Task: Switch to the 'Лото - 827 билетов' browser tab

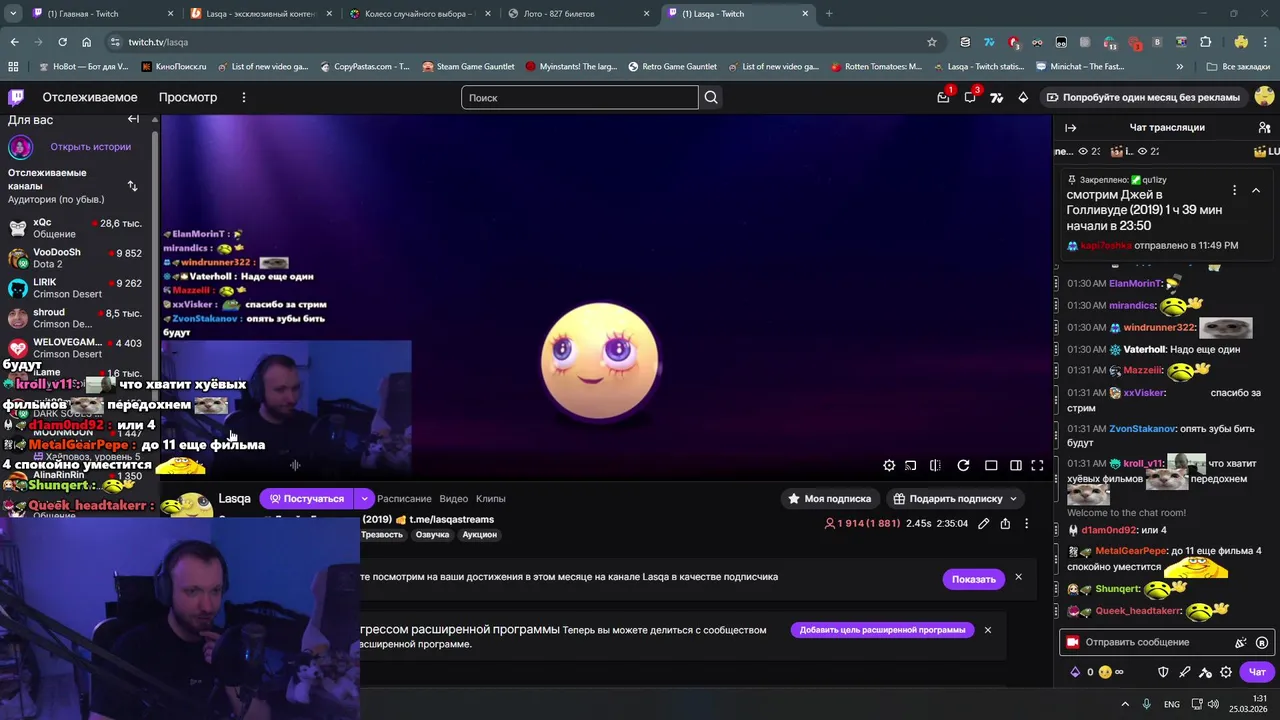Action: (578, 14)
